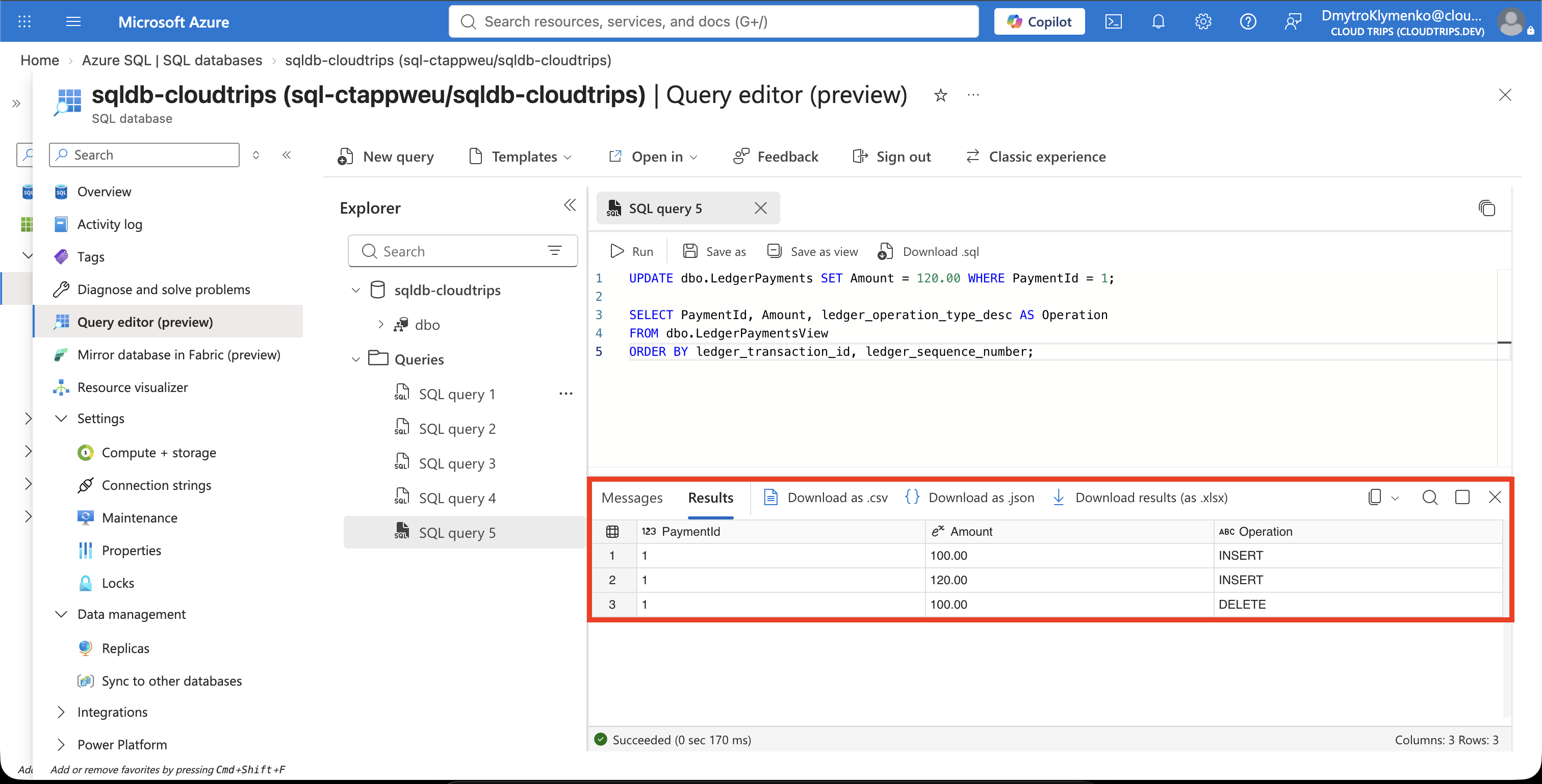This screenshot has width=1542, height=784.
Task: Open the more options ellipsis beside title
Action: click(x=973, y=95)
